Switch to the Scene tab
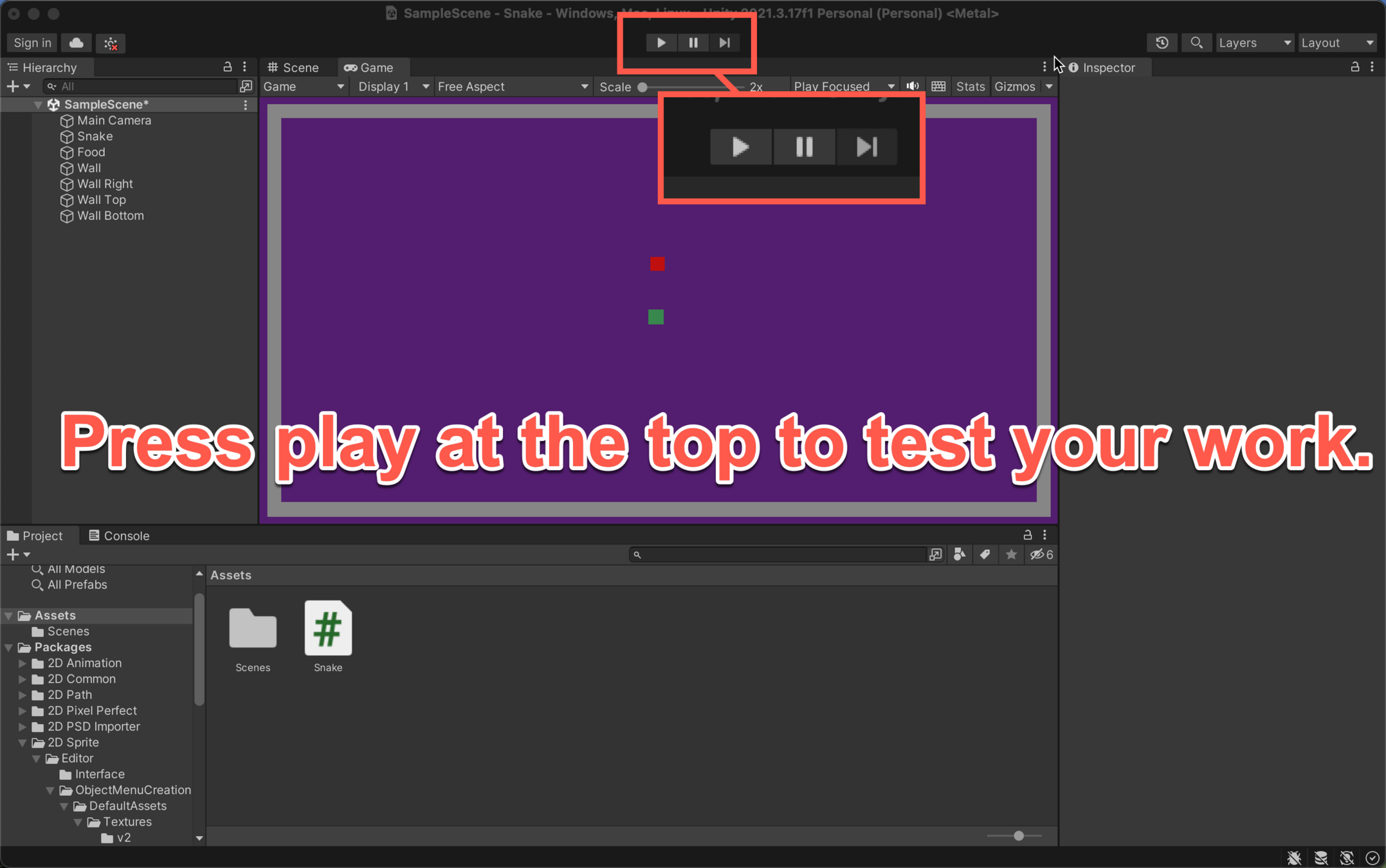 click(294, 68)
